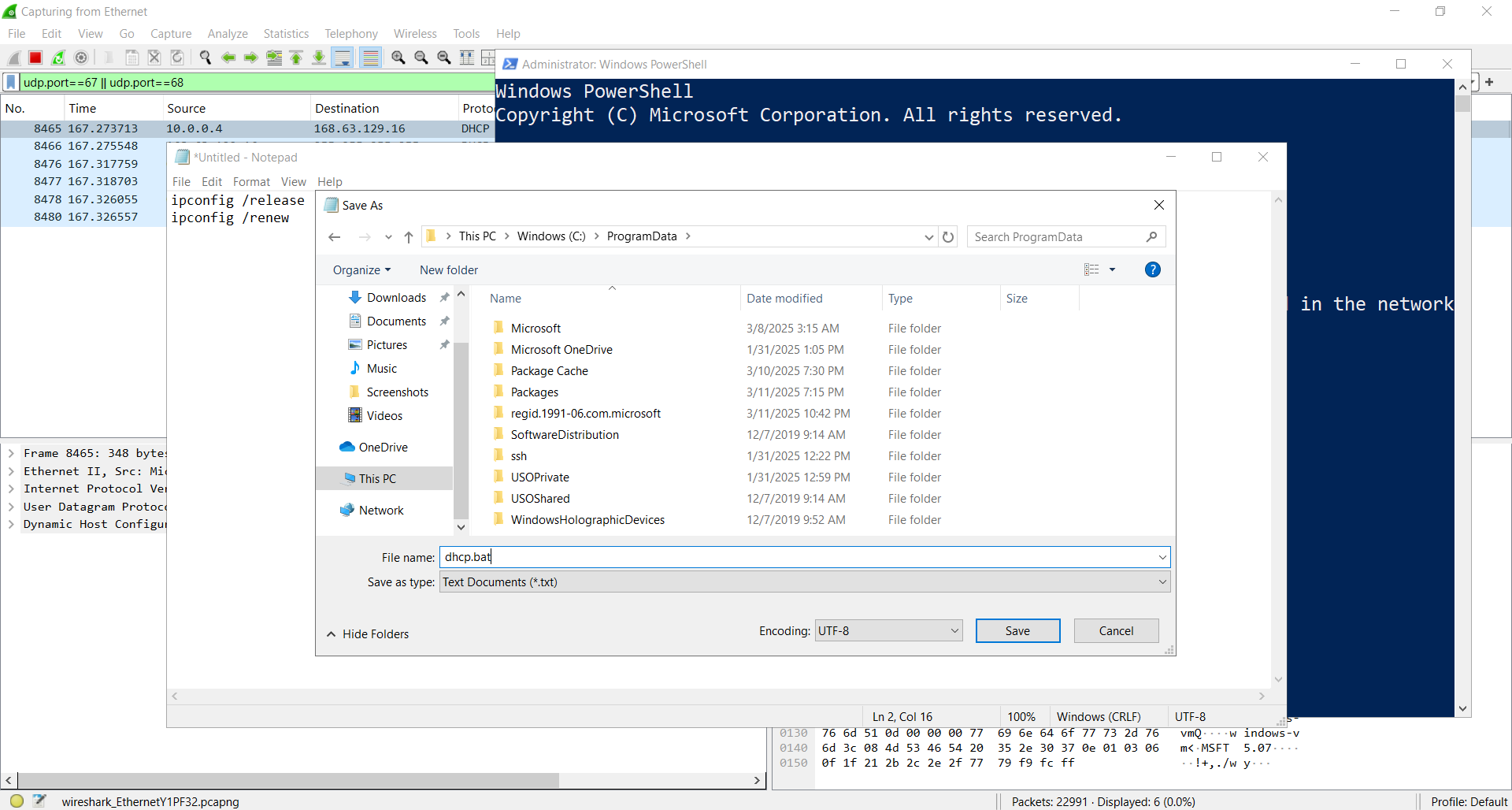Screen dimensions: 1512x810
Task: Open the File name dropdown list
Action: point(1162,557)
